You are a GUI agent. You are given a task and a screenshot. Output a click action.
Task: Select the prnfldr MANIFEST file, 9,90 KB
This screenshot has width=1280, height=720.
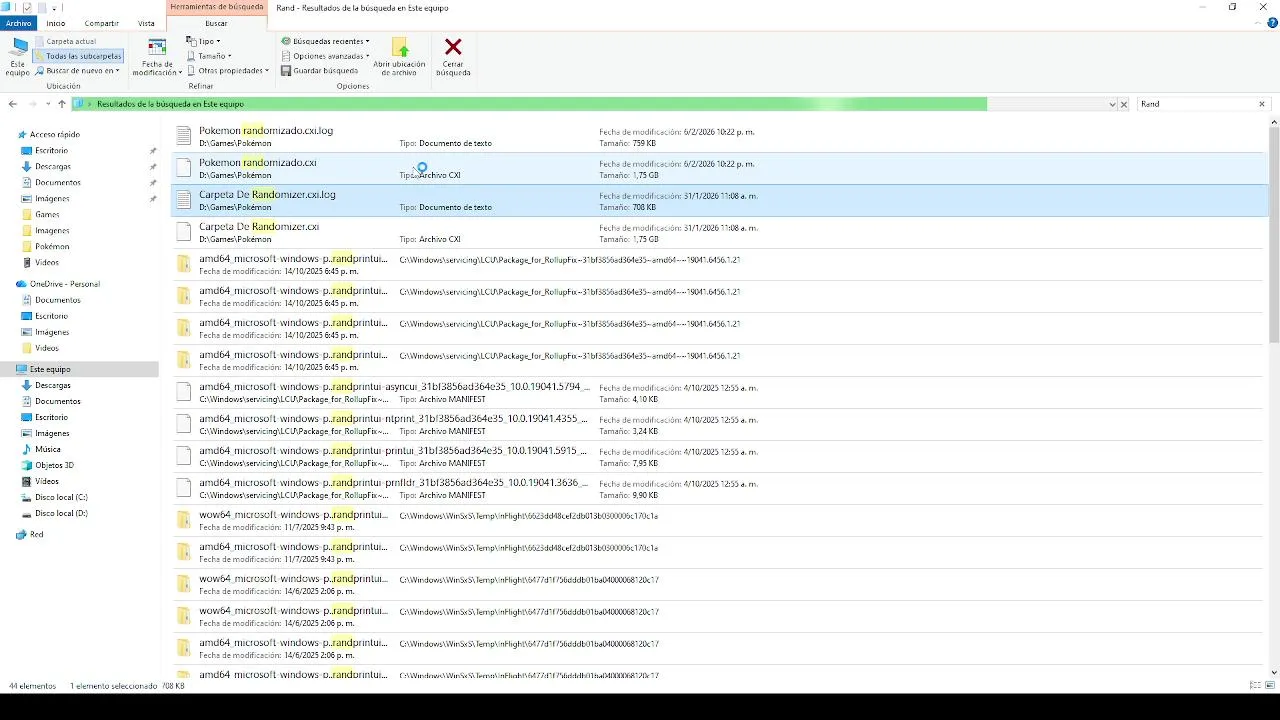tap(718, 488)
